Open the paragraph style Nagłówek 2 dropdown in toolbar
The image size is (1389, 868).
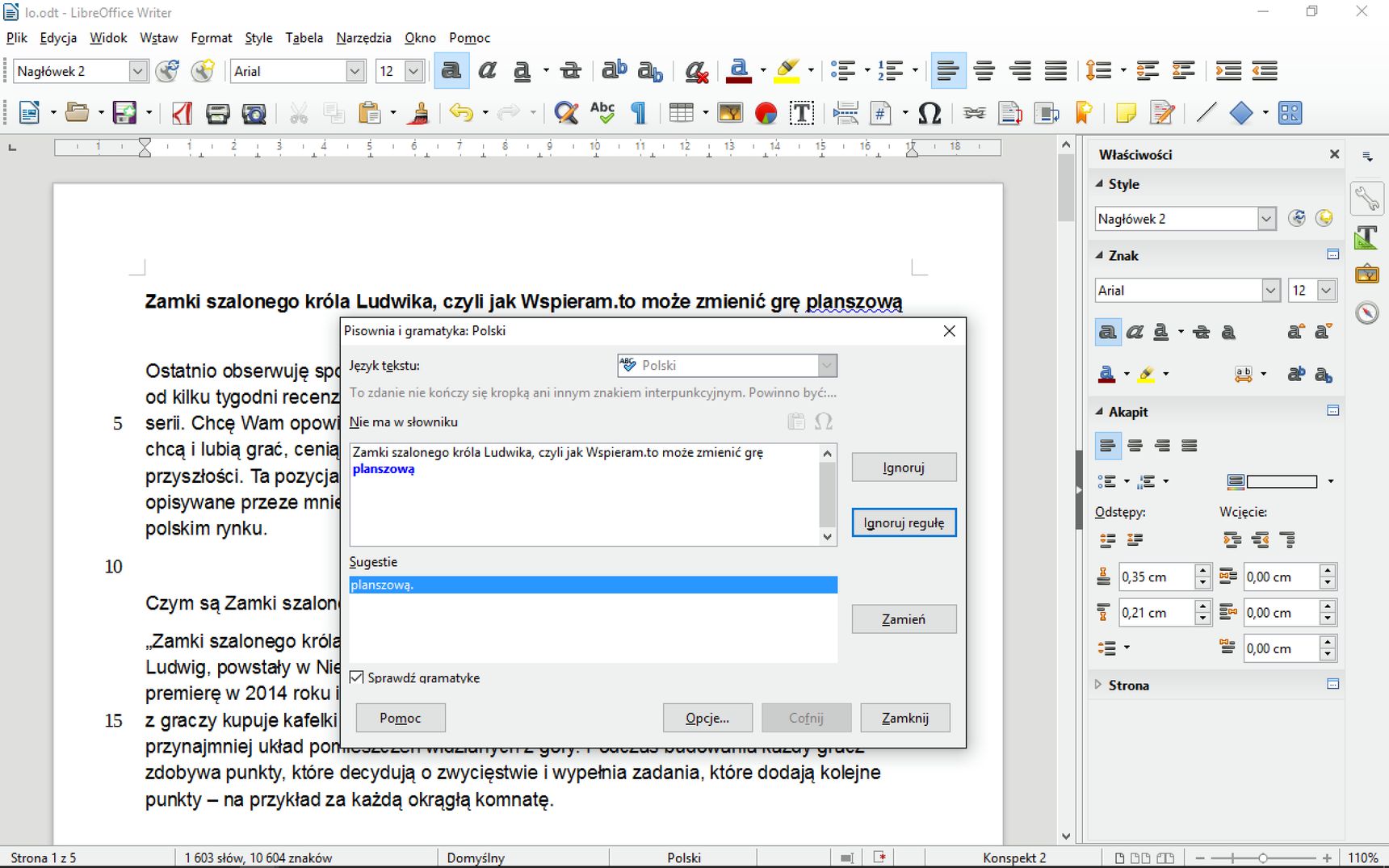pos(137,71)
